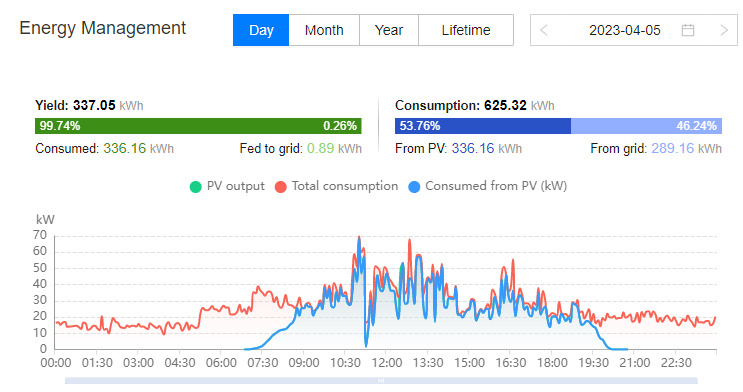Switch to the Month tab
Screen dimensions: 743x392
324,30
